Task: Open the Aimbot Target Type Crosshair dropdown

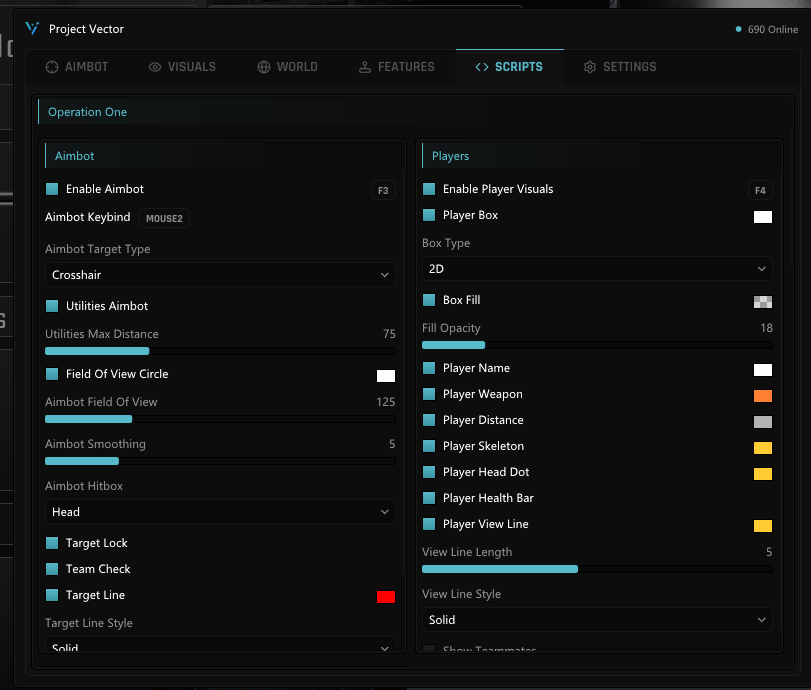Action: [x=220, y=275]
